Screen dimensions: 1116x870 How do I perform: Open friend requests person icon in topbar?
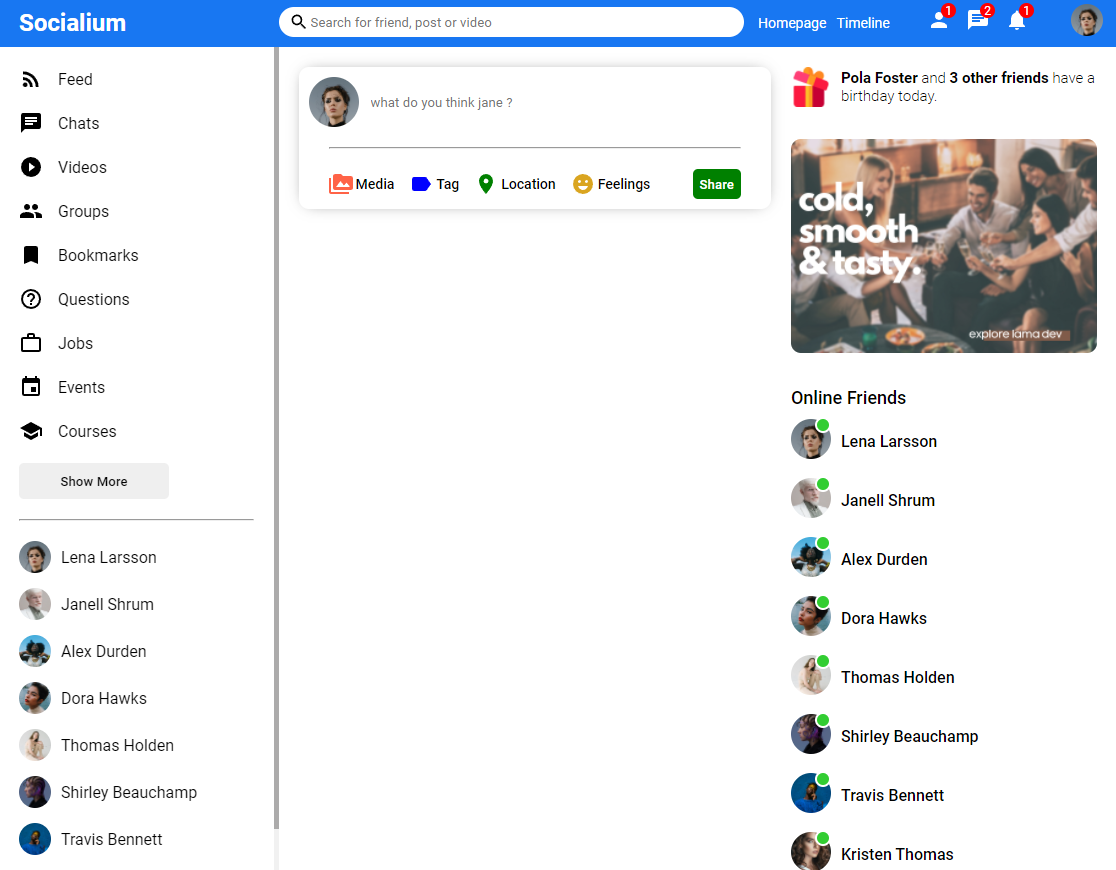tap(939, 21)
